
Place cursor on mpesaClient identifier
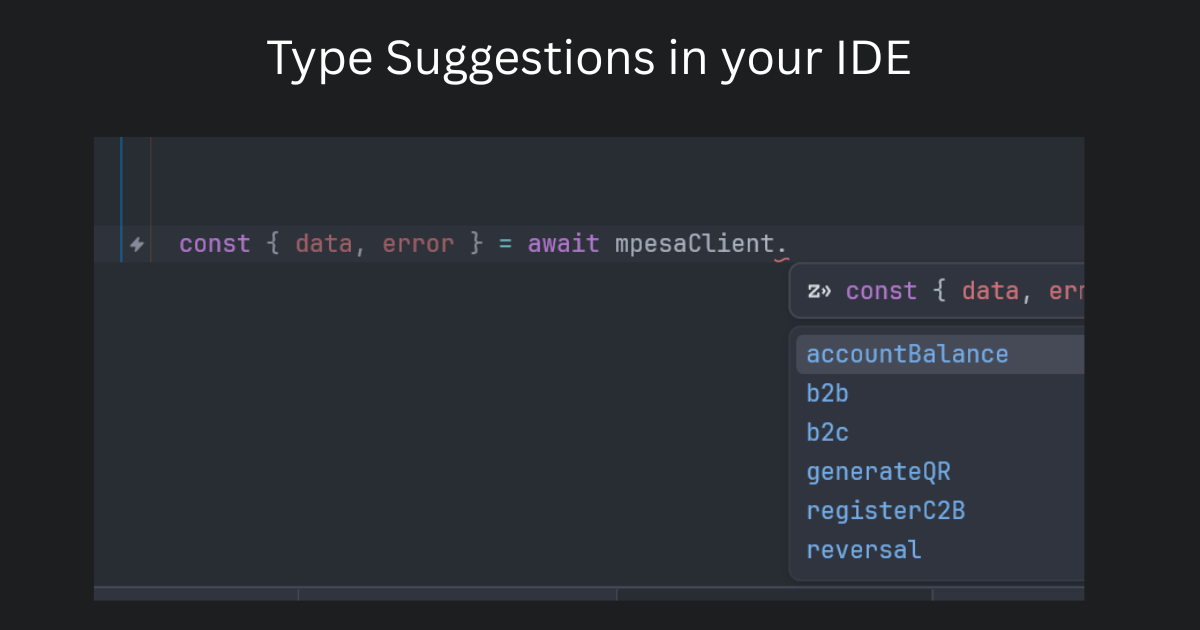(694, 243)
